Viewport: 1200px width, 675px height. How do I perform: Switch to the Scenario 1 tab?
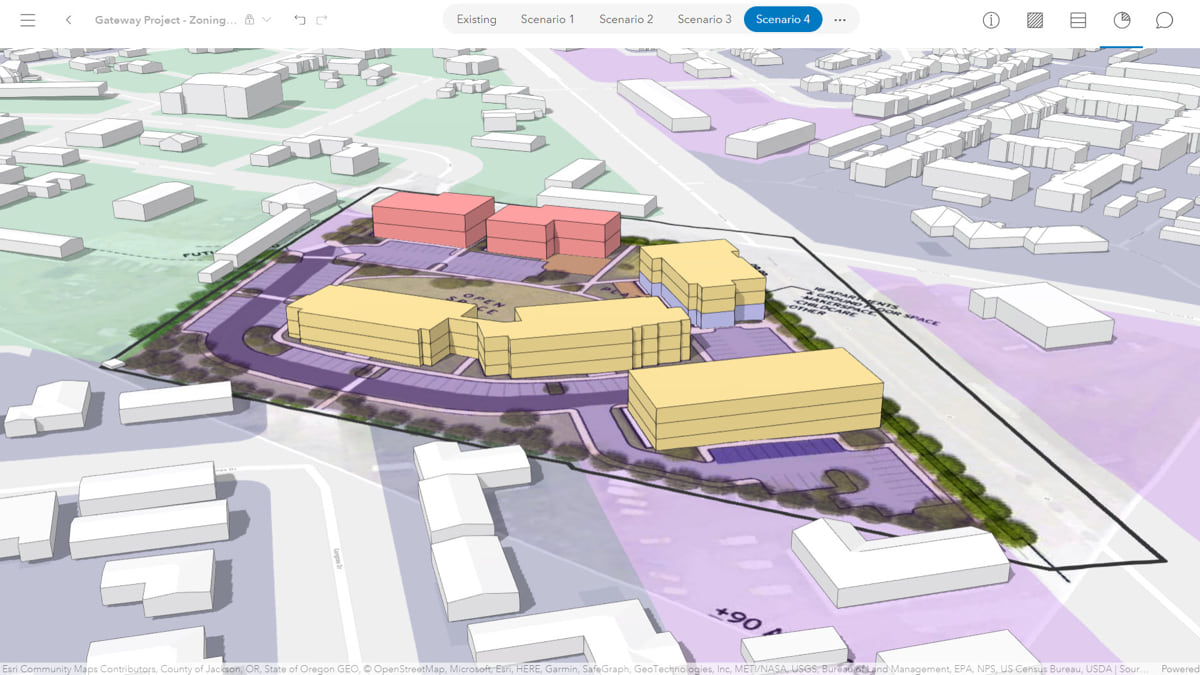[x=547, y=19]
